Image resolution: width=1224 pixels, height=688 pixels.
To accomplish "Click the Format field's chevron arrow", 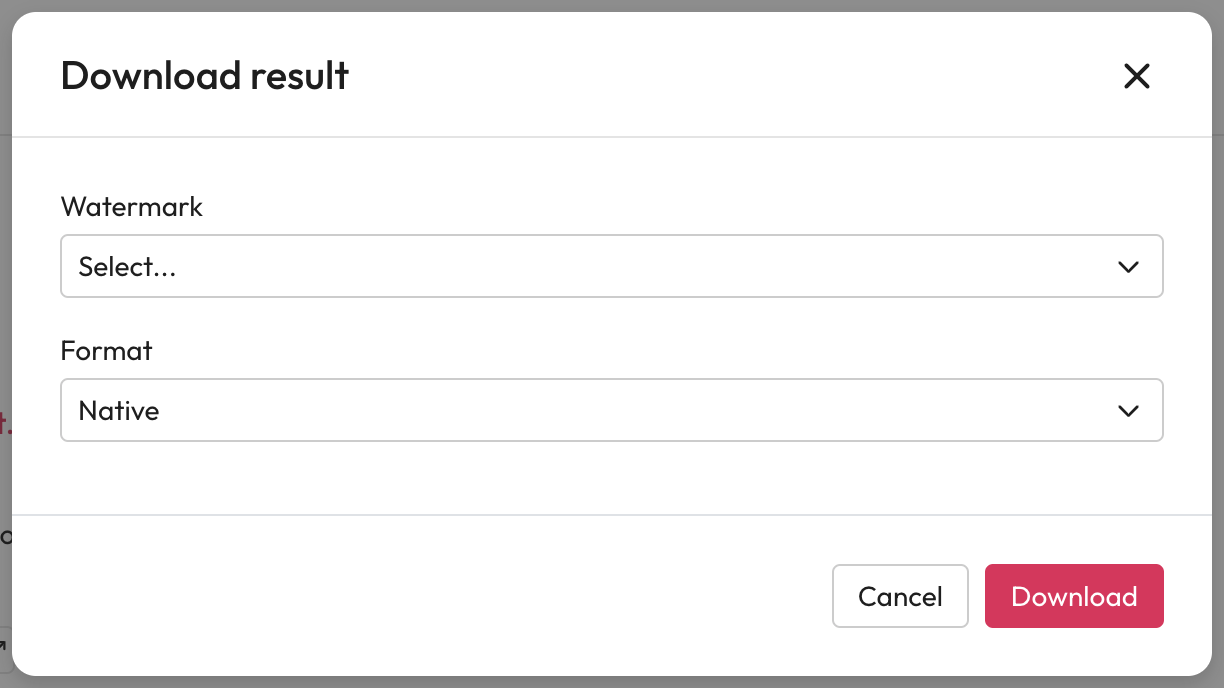I will pos(1128,411).
